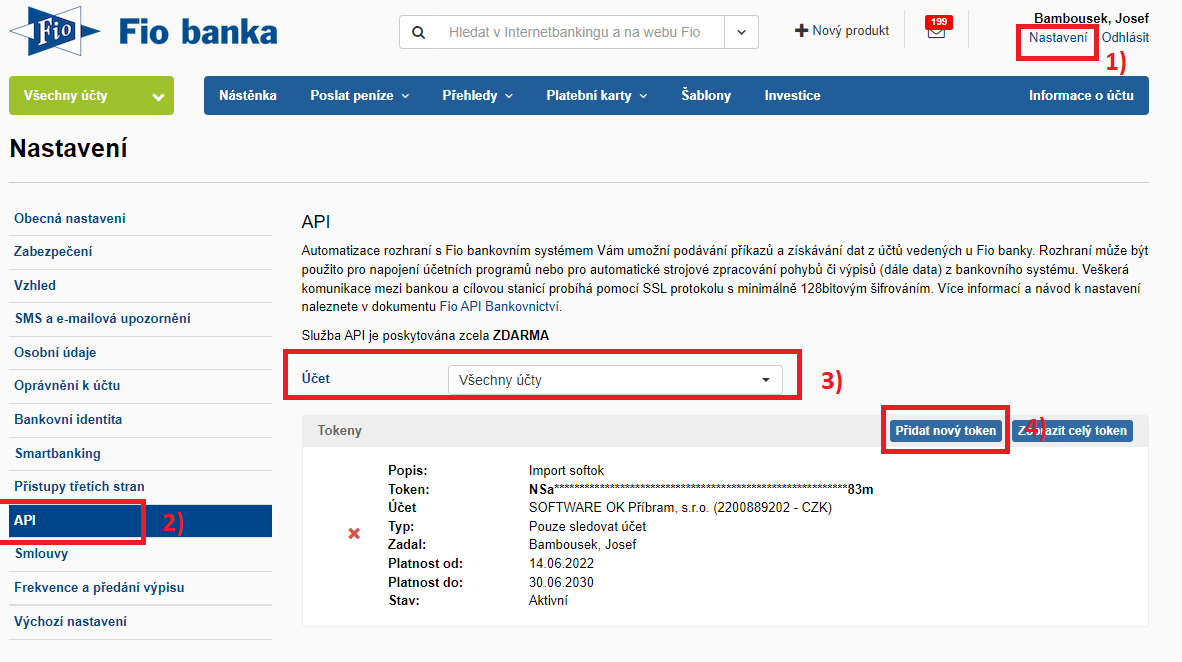Screen dimensions: 1182x662
Task: Expand the Poslat peníze menu
Action: coord(360,96)
